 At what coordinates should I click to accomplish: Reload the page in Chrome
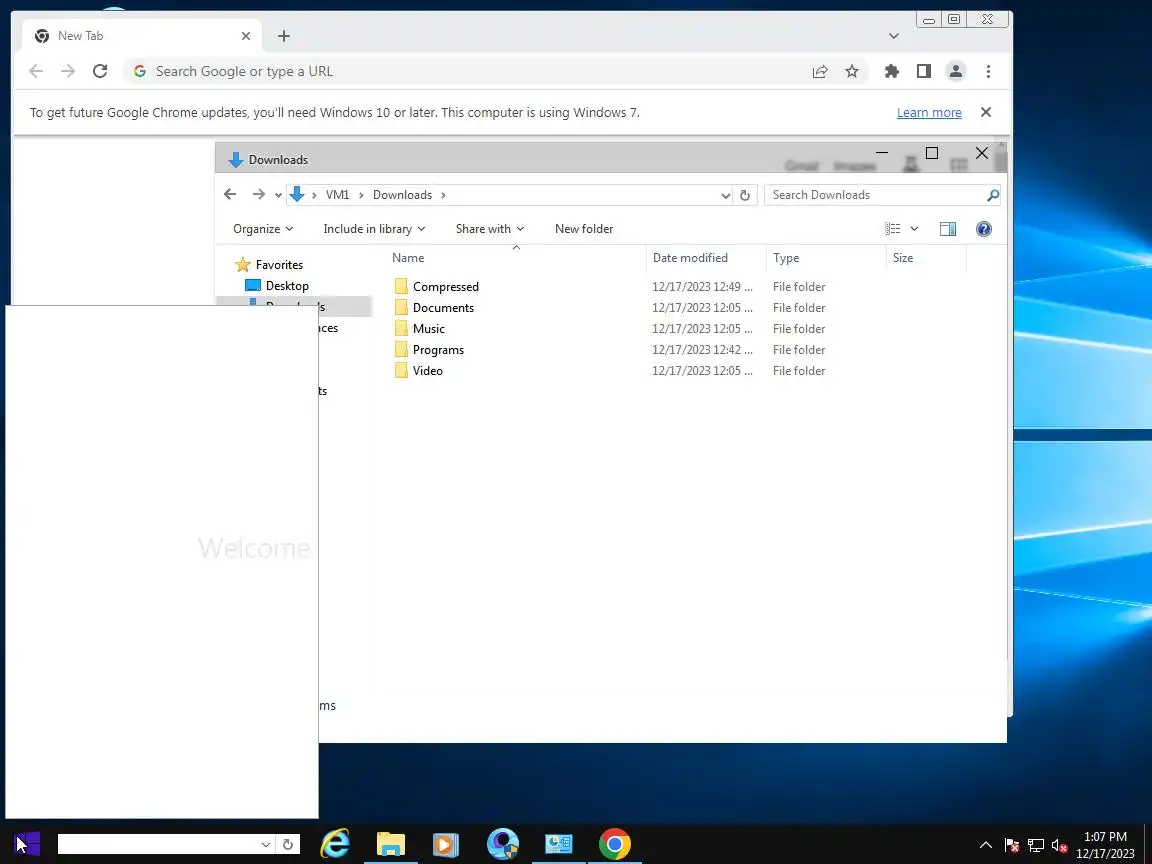coord(100,71)
